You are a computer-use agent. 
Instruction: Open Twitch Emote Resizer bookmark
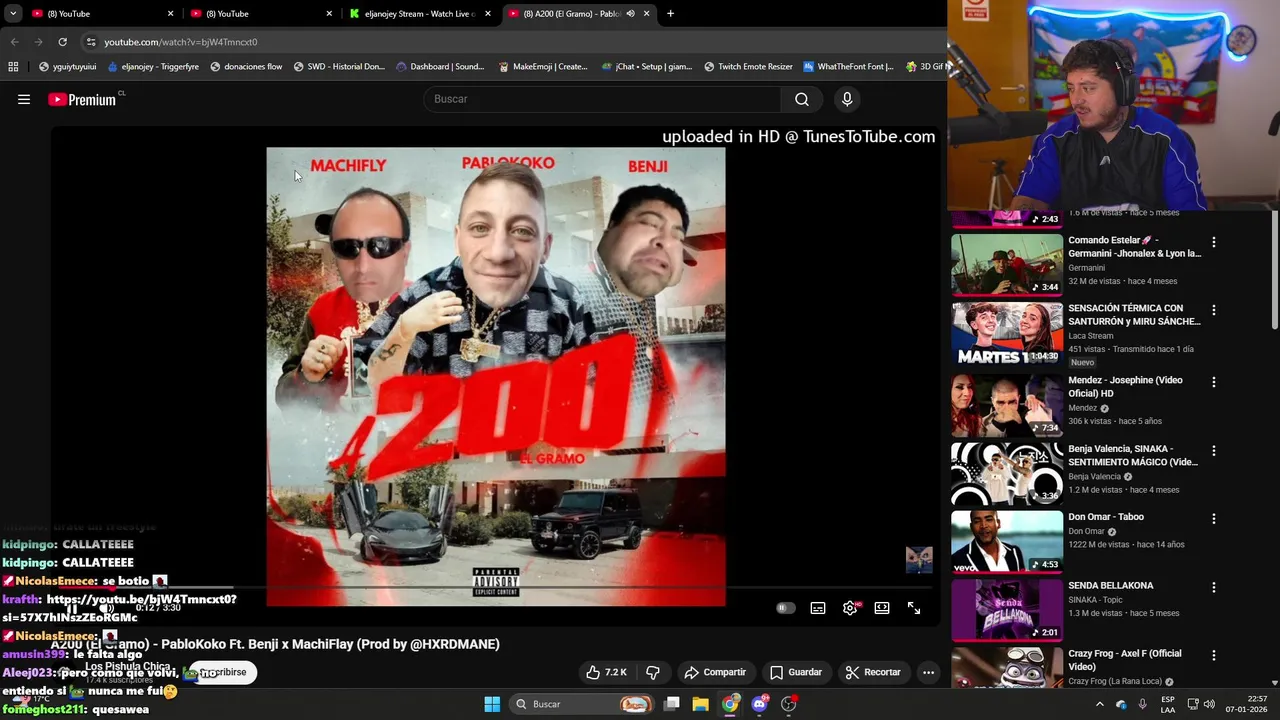(x=747, y=67)
